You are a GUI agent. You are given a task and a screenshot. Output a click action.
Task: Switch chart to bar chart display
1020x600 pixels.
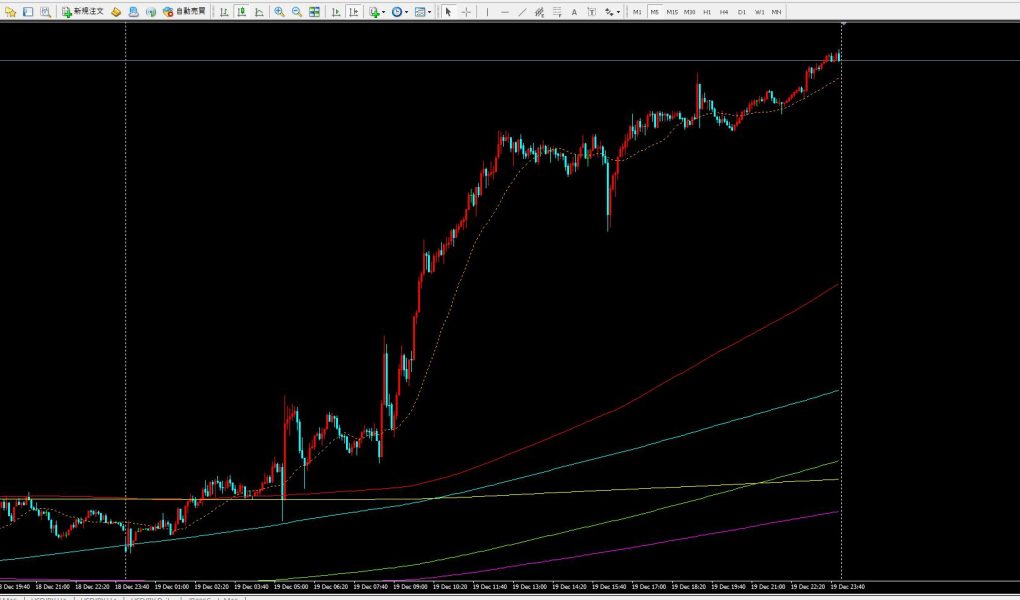(224, 12)
